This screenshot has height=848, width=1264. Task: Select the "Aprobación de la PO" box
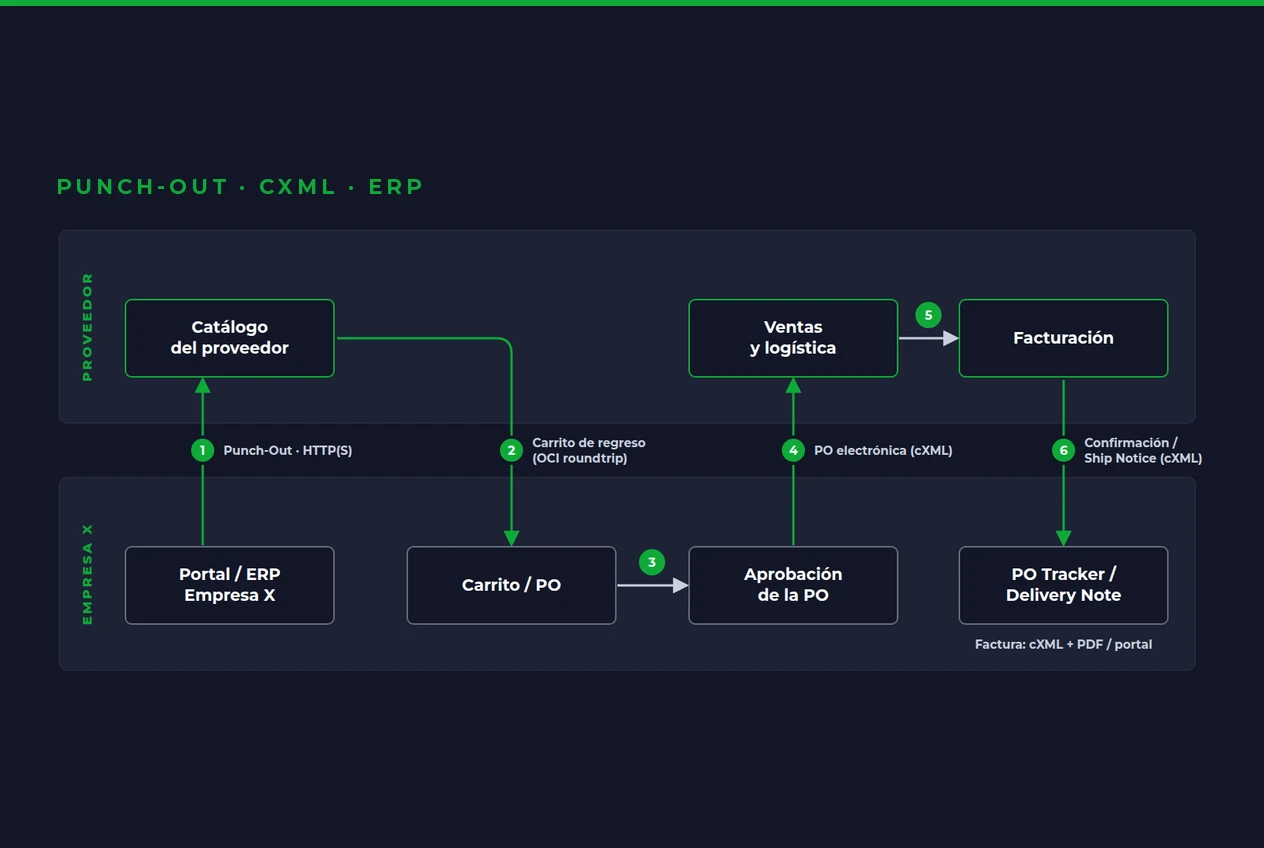coord(793,585)
